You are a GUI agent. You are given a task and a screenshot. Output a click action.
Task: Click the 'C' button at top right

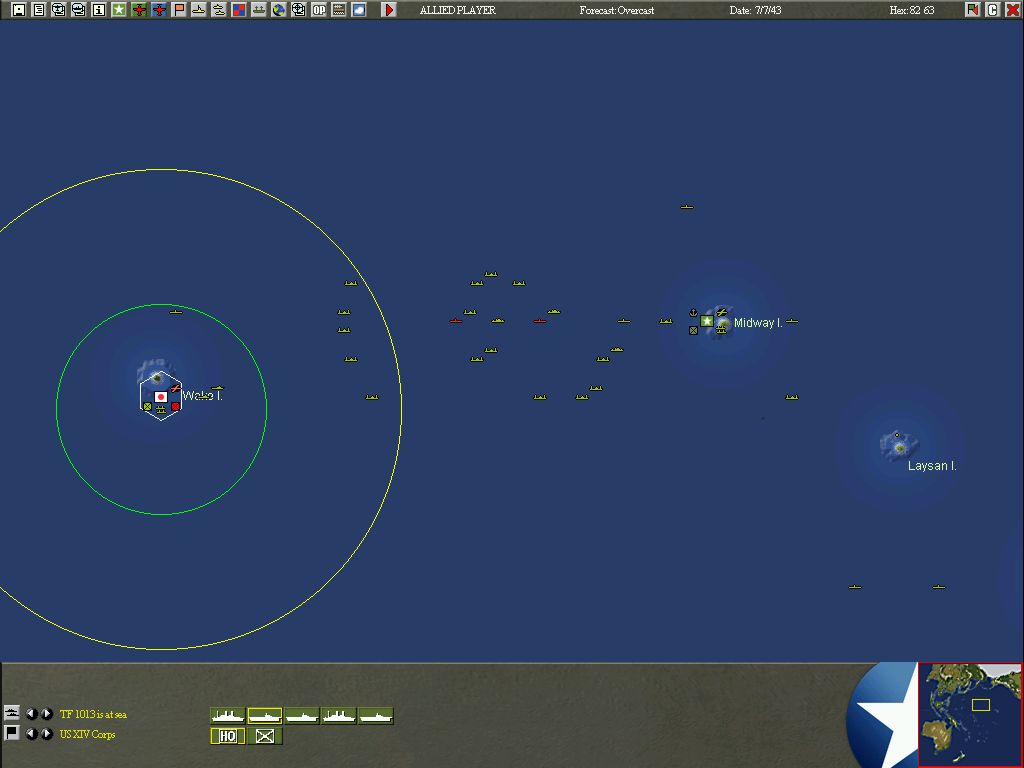(993, 10)
